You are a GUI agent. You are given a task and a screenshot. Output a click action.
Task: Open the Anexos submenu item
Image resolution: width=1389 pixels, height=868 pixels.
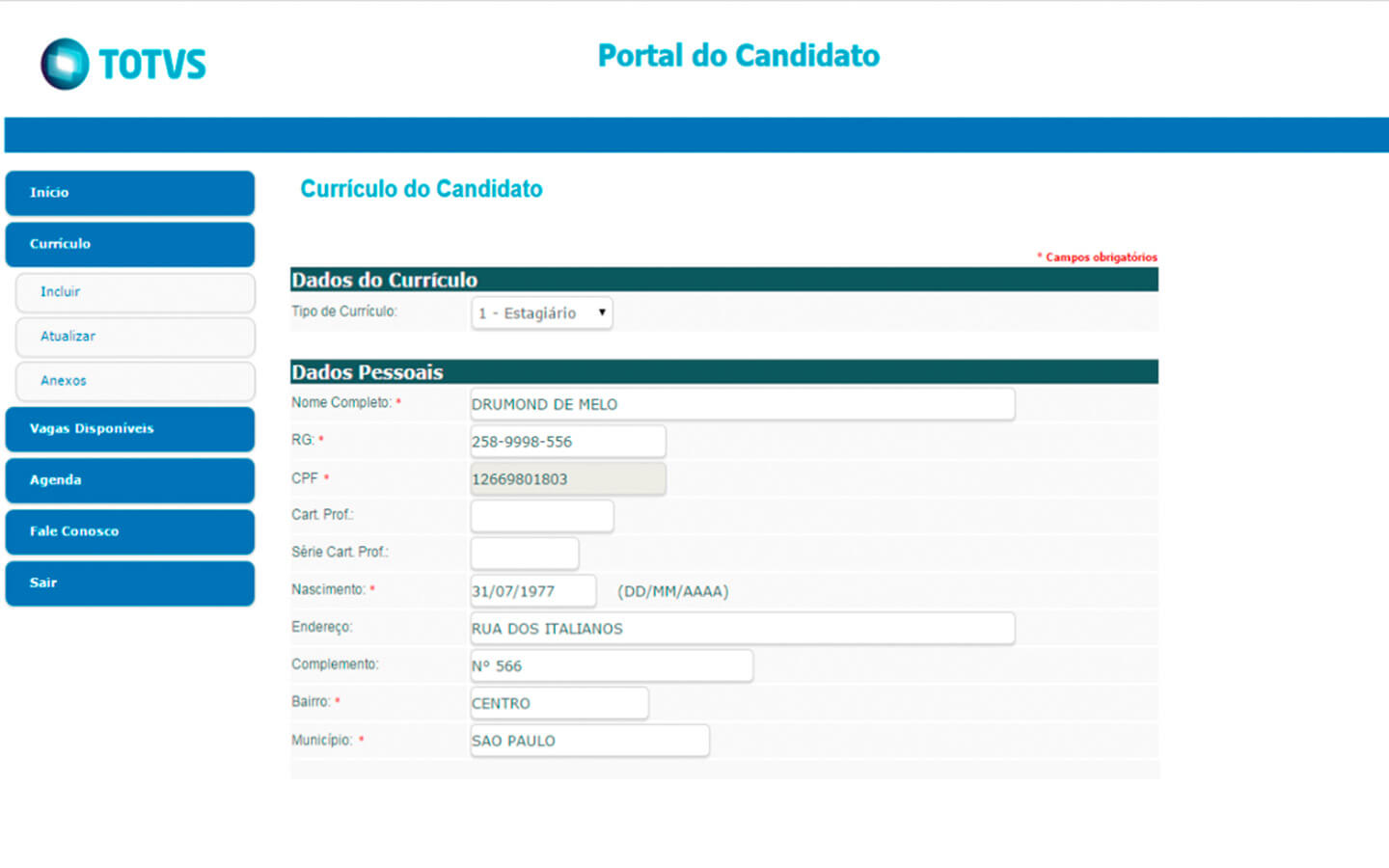[x=135, y=381]
